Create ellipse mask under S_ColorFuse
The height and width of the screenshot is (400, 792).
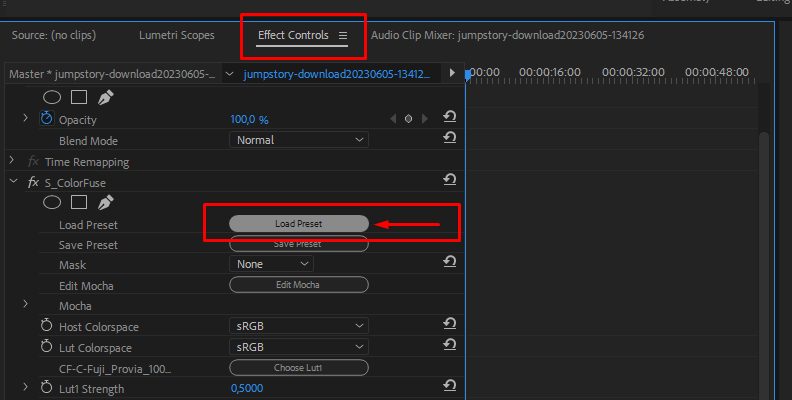click(x=52, y=203)
